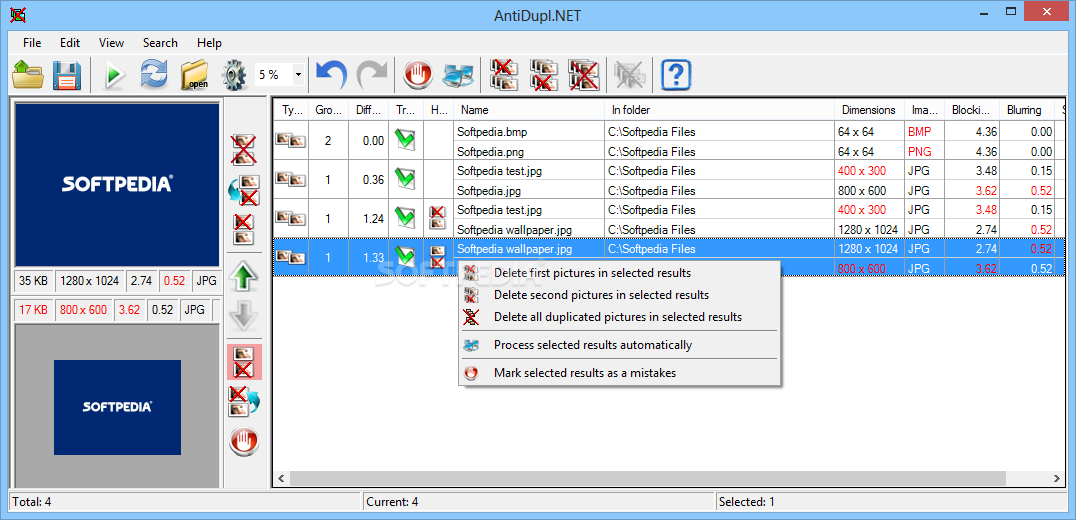Click toolbar delete first pictures icon
The image size is (1076, 520).
(x=504, y=74)
